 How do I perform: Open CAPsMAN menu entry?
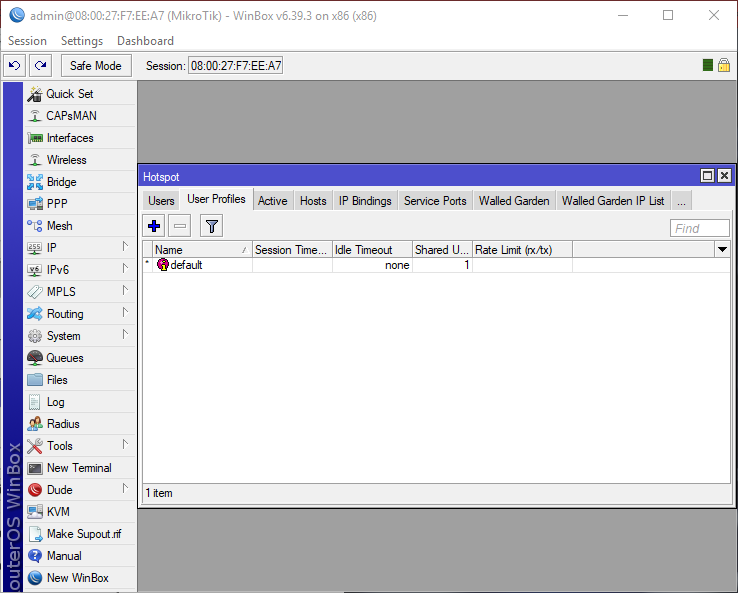(x=80, y=116)
